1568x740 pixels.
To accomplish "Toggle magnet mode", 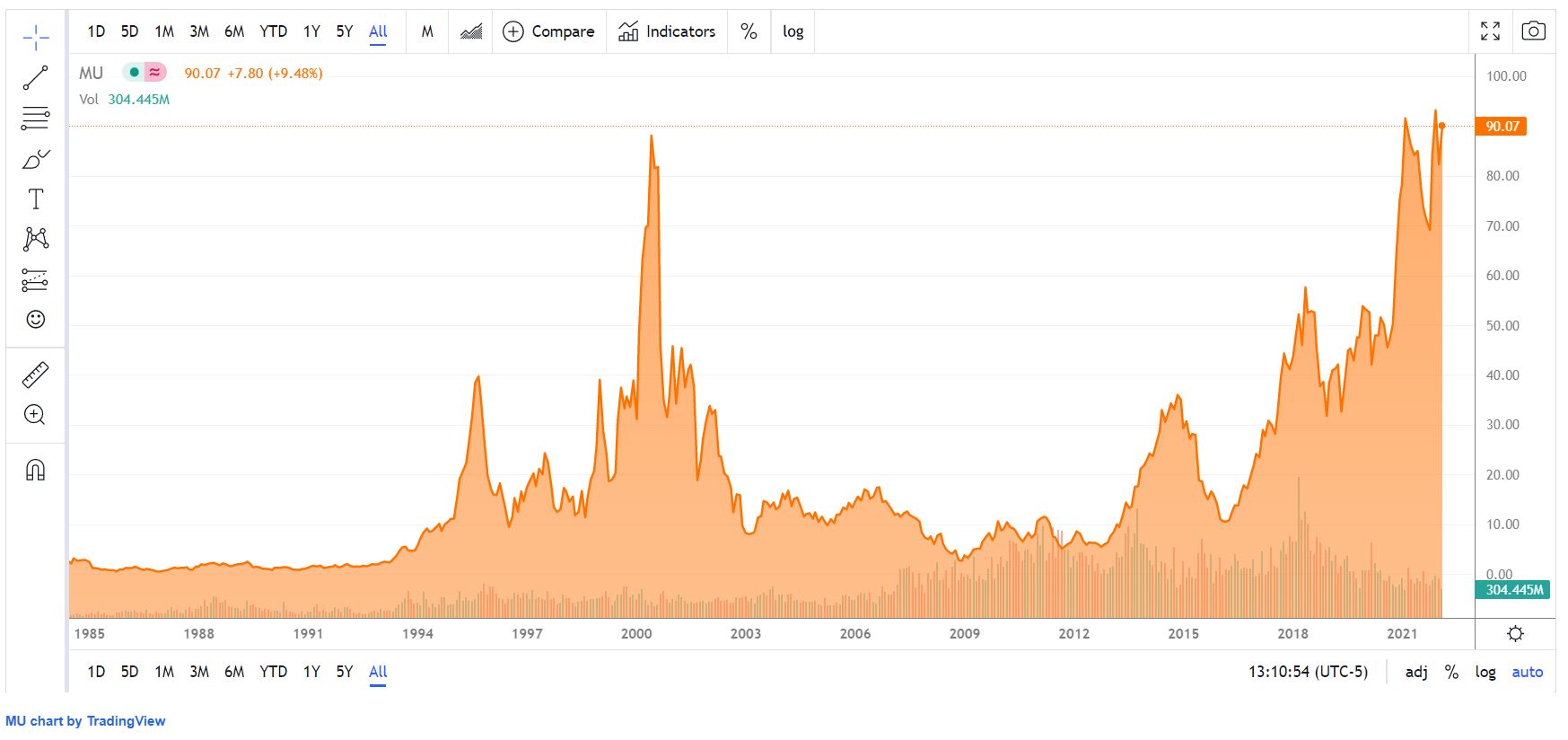I will pos(35,470).
